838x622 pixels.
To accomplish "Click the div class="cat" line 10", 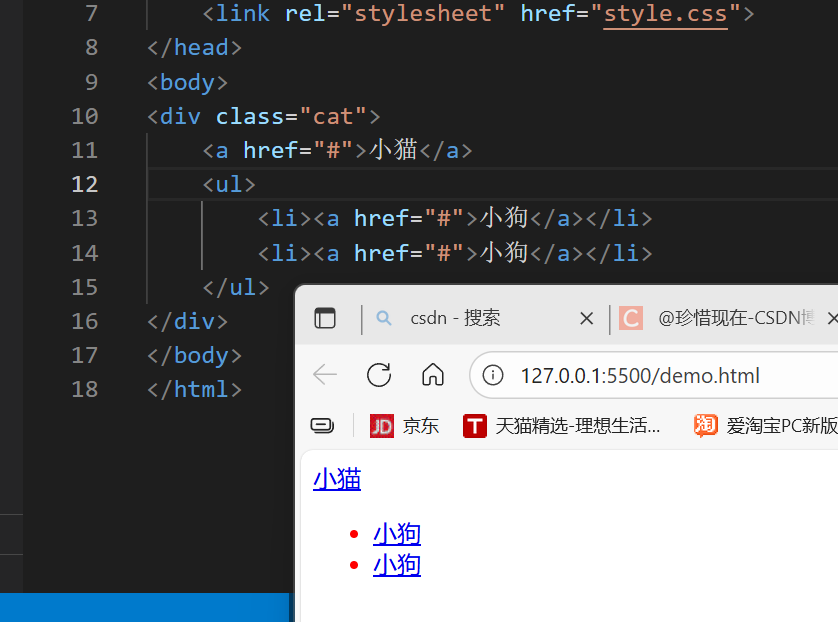I will pyautogui.click(x=263, y=116).
